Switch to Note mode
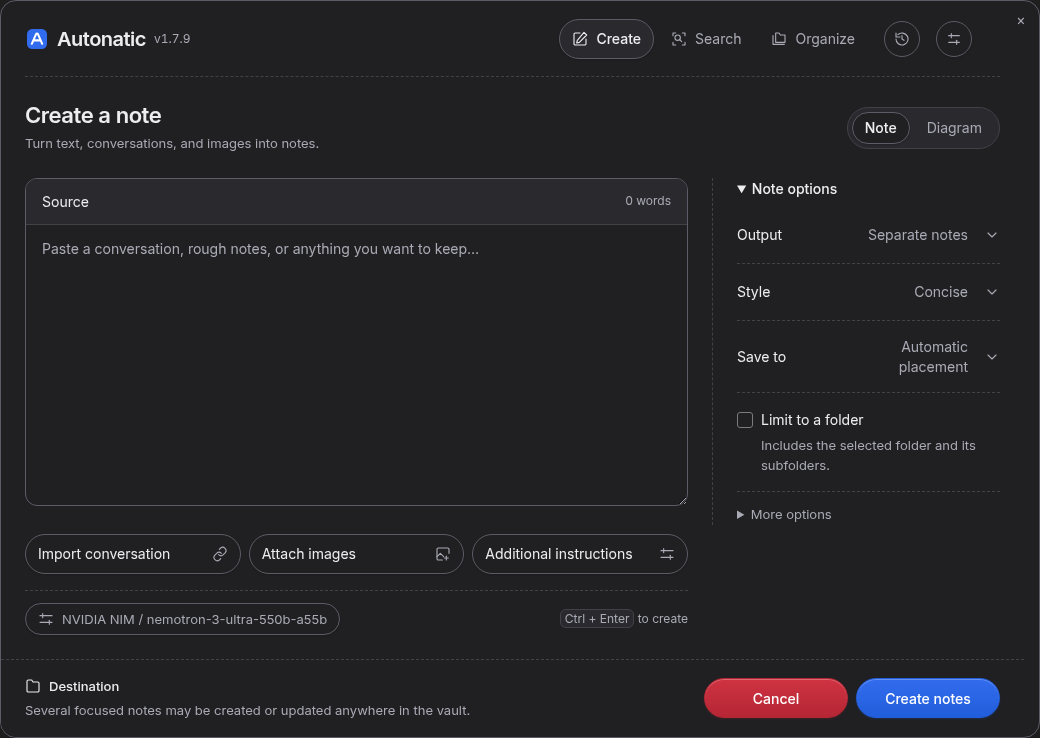 880,128
